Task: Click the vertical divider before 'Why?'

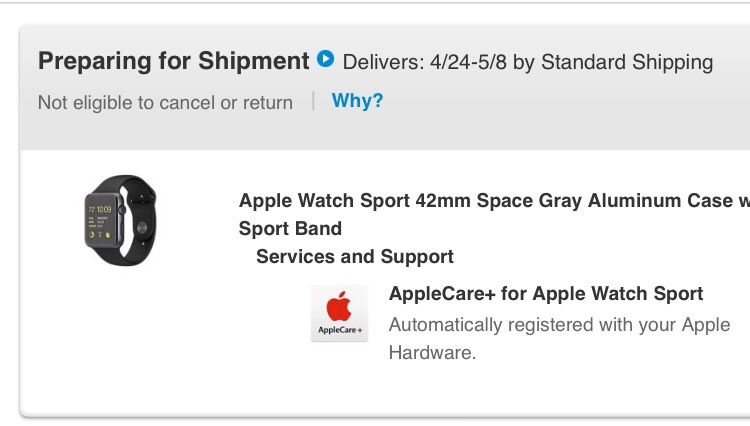Action: click(x=313, y=101)
